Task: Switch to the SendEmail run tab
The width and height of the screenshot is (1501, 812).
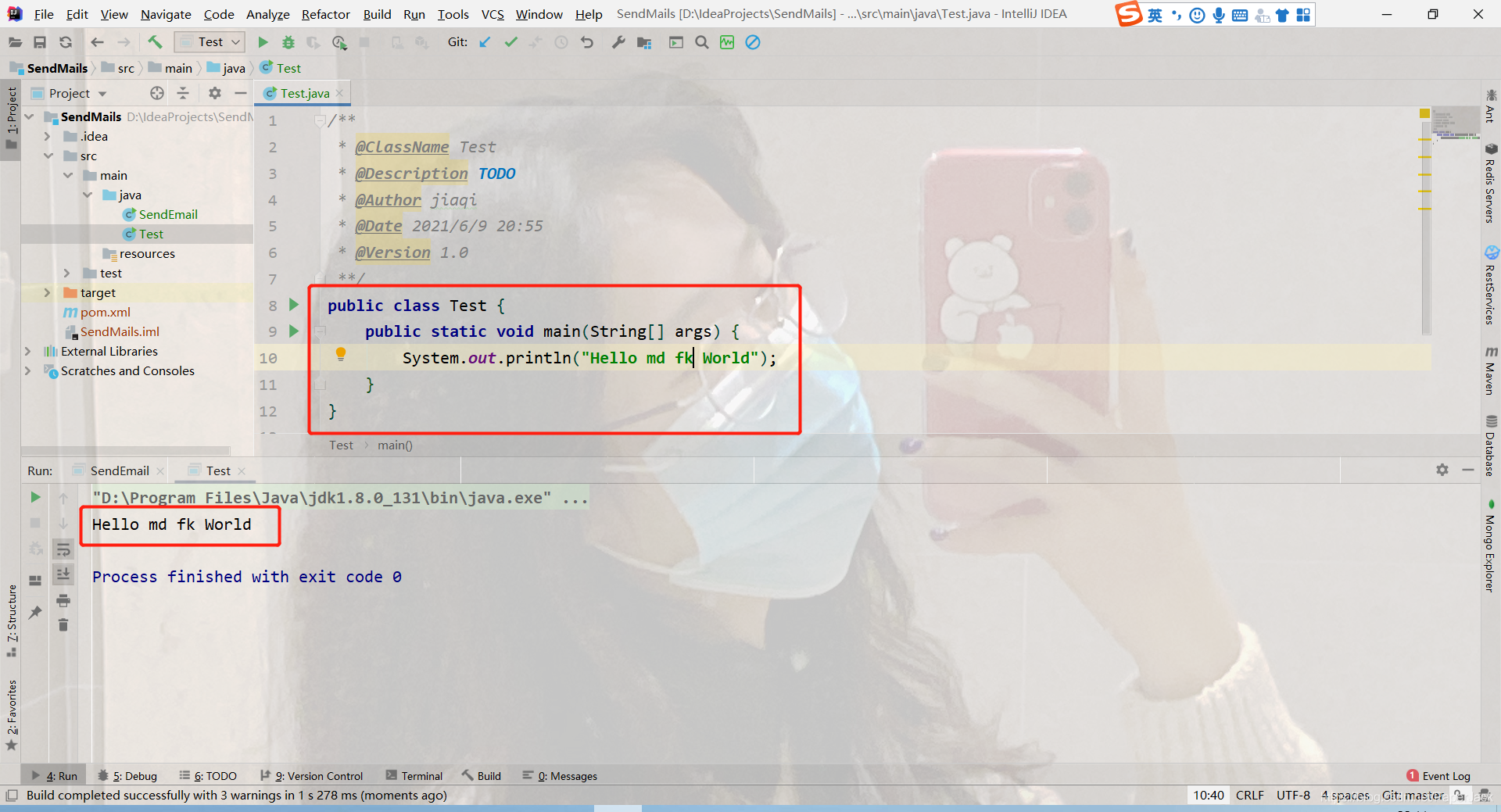Action: [117, 470]
